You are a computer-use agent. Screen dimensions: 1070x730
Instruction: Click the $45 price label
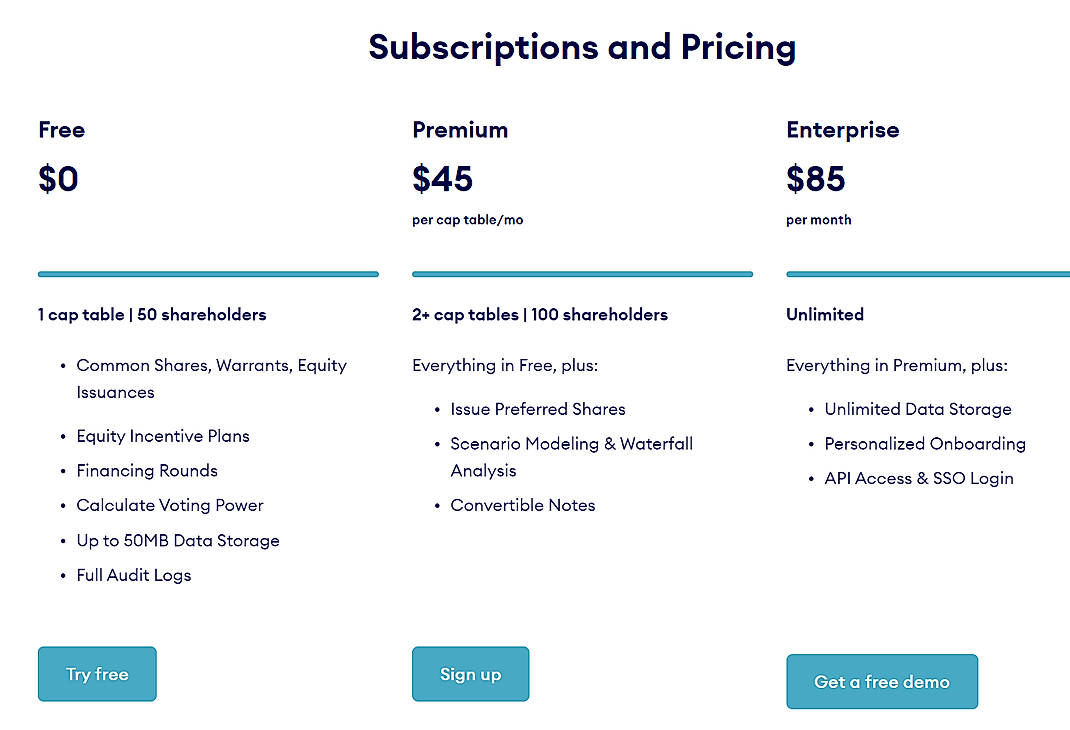tap(441, 180)
